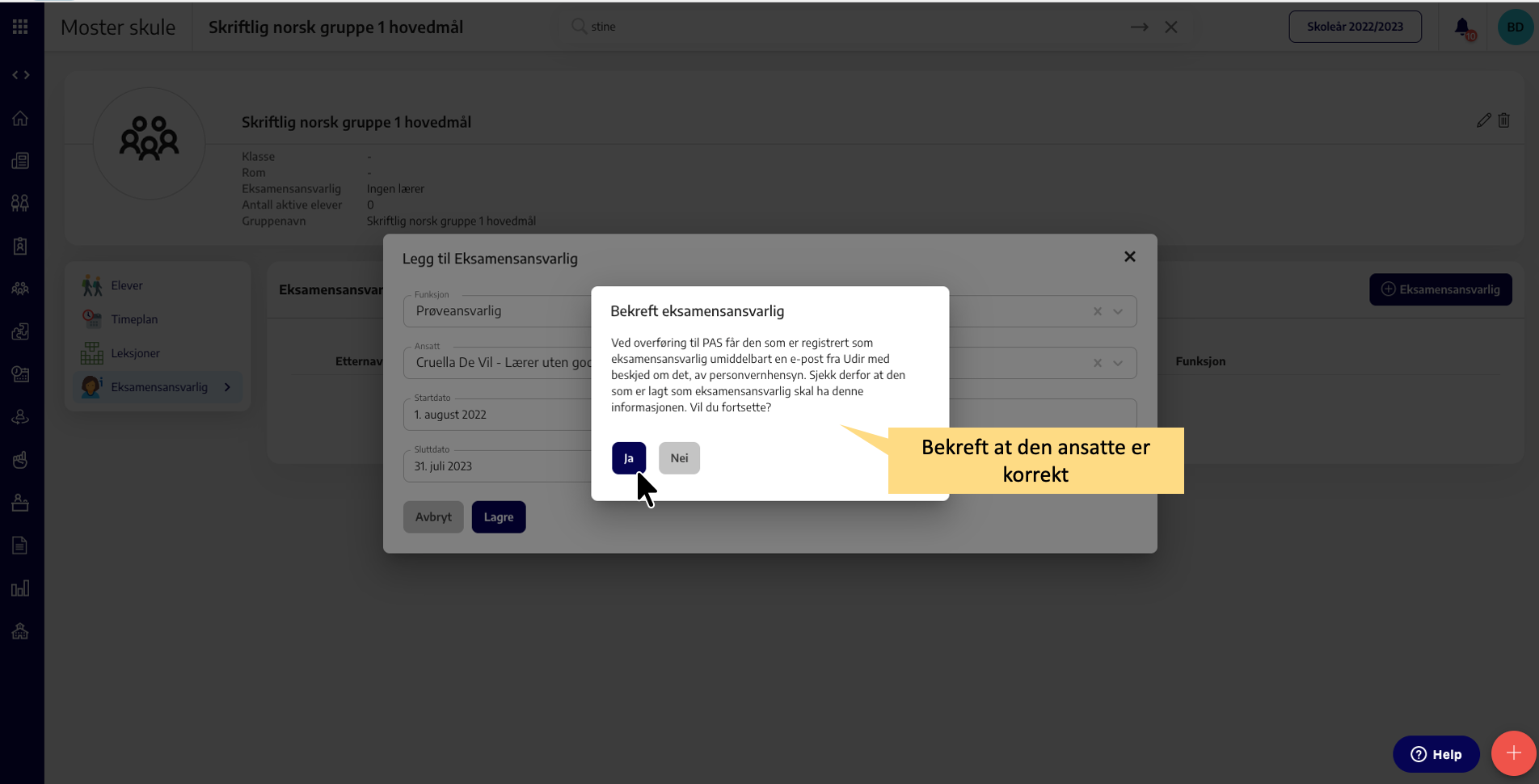
Task: Open the school building icon in sidebar
Action: (x=20, y=631)
